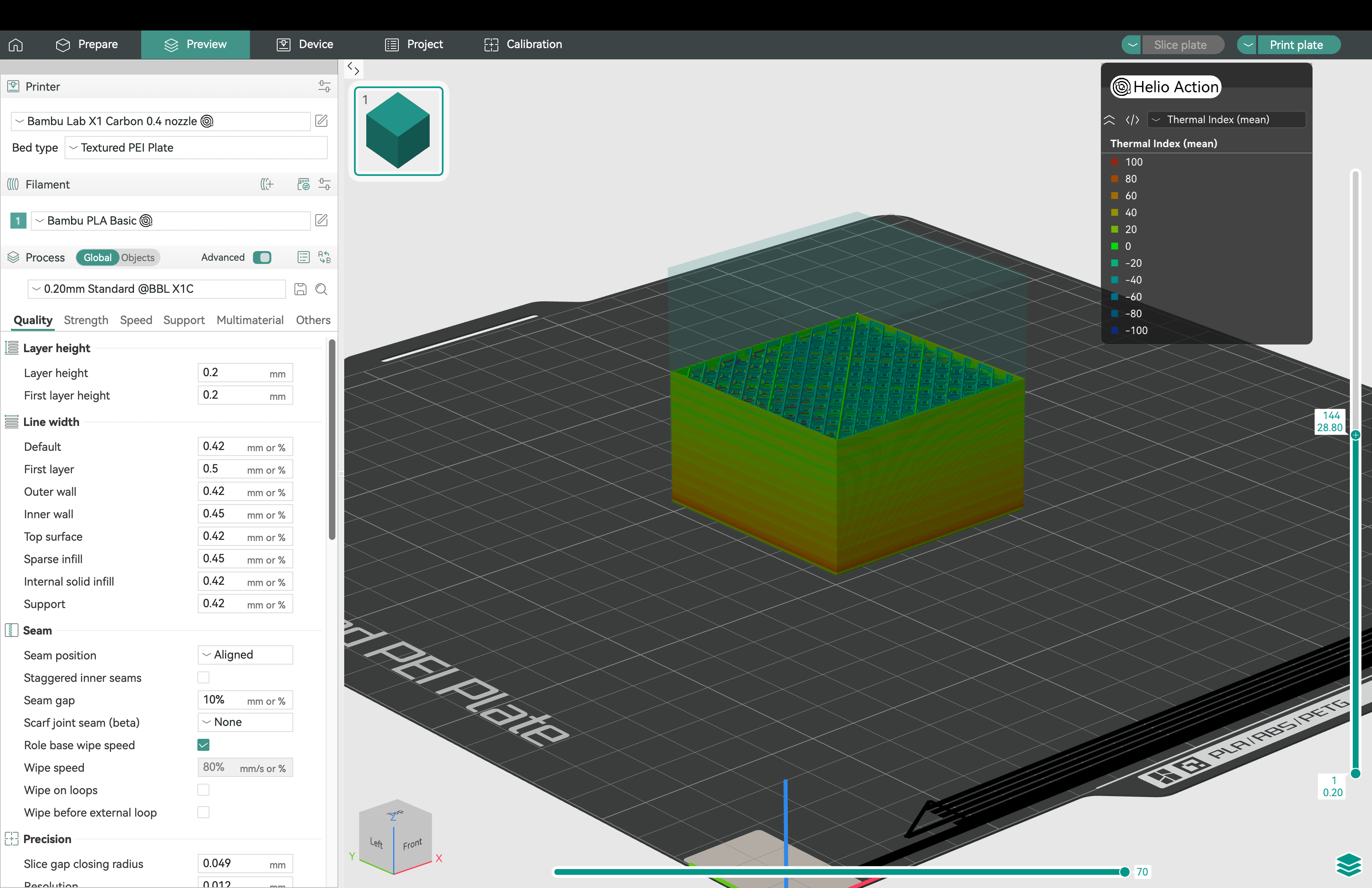1372x888 pixels.
Task: Go to the home screen icon
Action: pyautogui.click(x=16, y=45)
